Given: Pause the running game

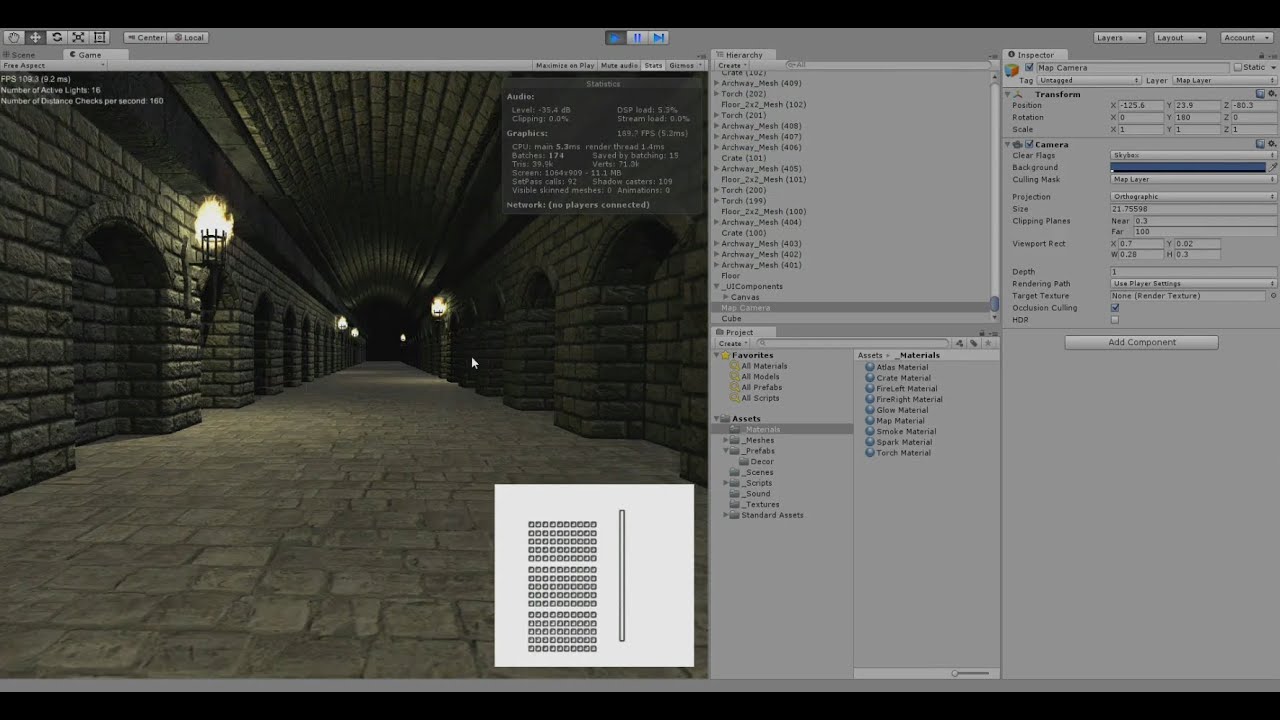Looking at the screenshot, I should [637, 38].
